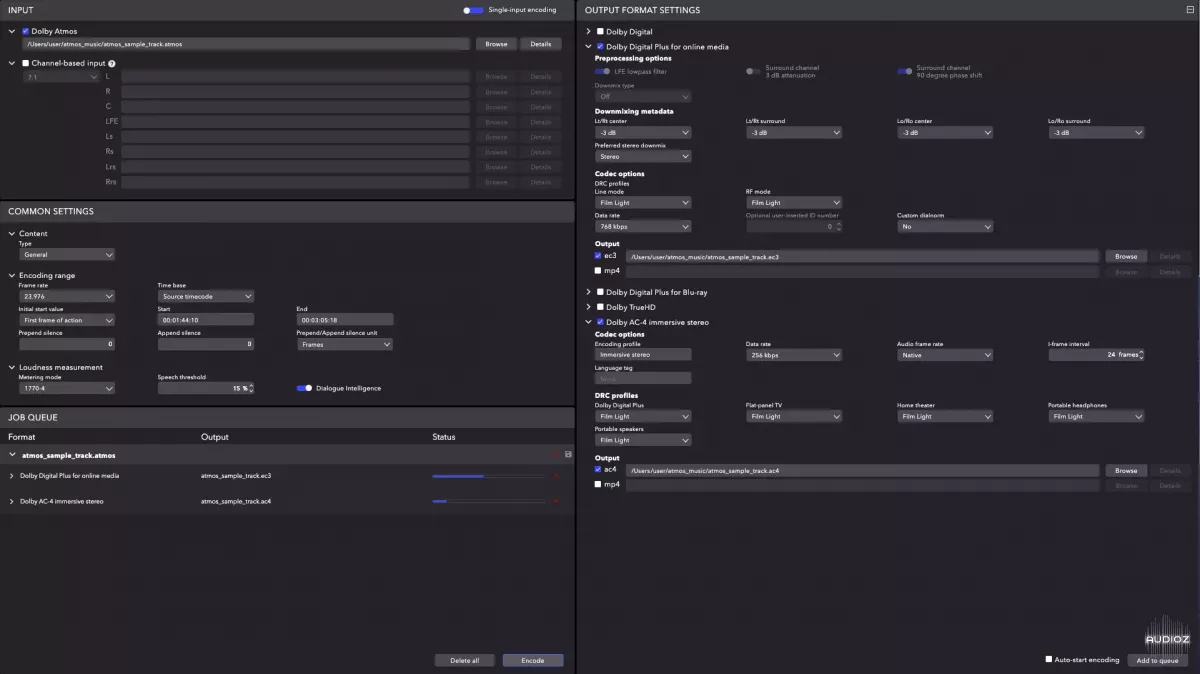
Task: Click the Speech threshold percentage field
Action: [206, 388]
